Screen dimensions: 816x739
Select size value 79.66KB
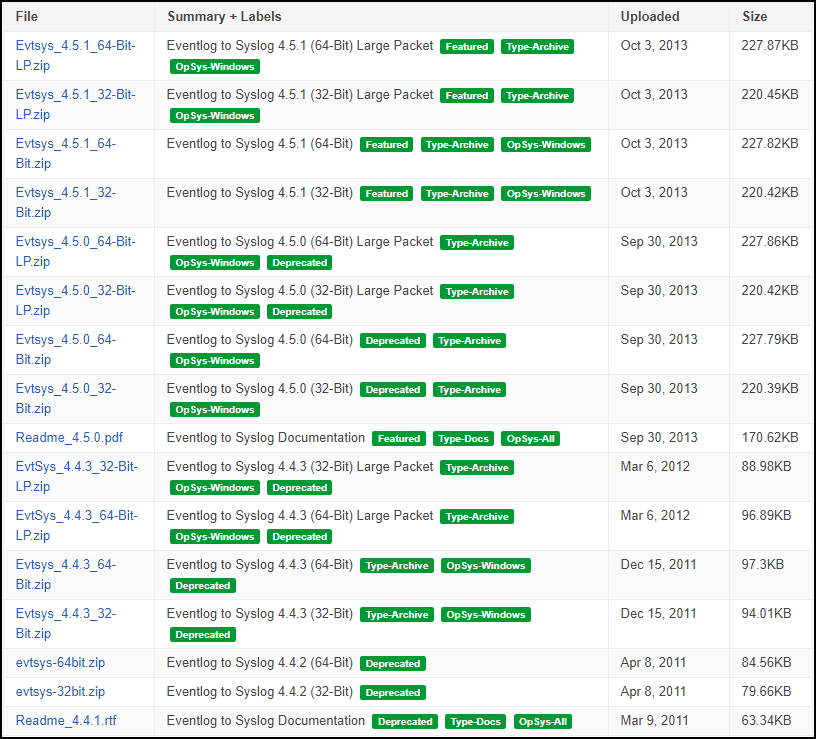pos(766,692)
